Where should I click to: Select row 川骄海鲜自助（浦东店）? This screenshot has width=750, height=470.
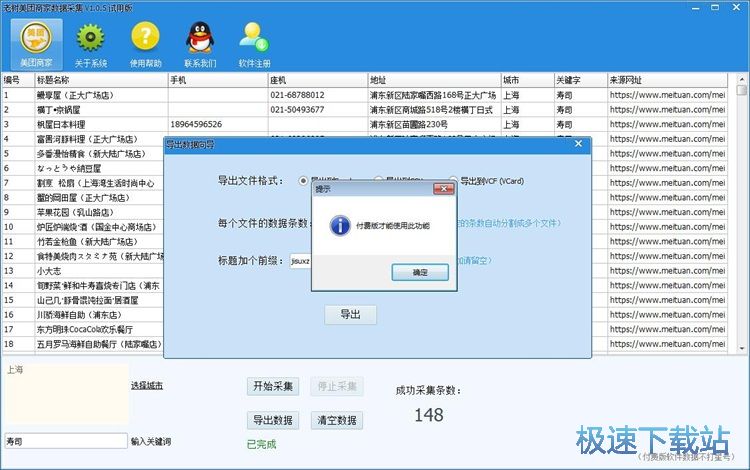click(x=79, y=315)
